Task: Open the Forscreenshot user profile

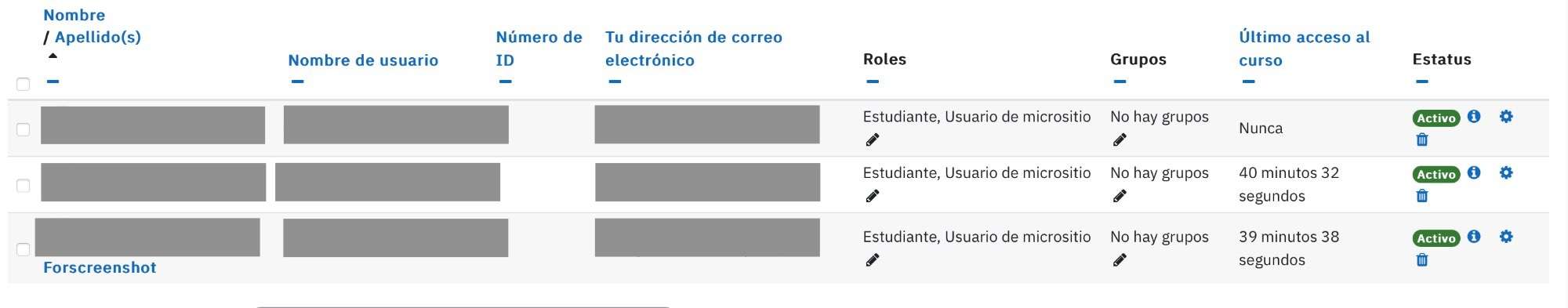Action: 100,268
